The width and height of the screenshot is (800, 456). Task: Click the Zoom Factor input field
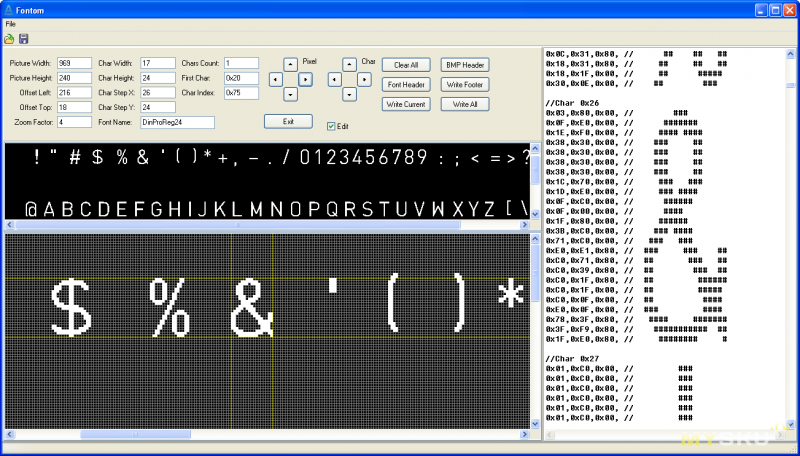74,122
